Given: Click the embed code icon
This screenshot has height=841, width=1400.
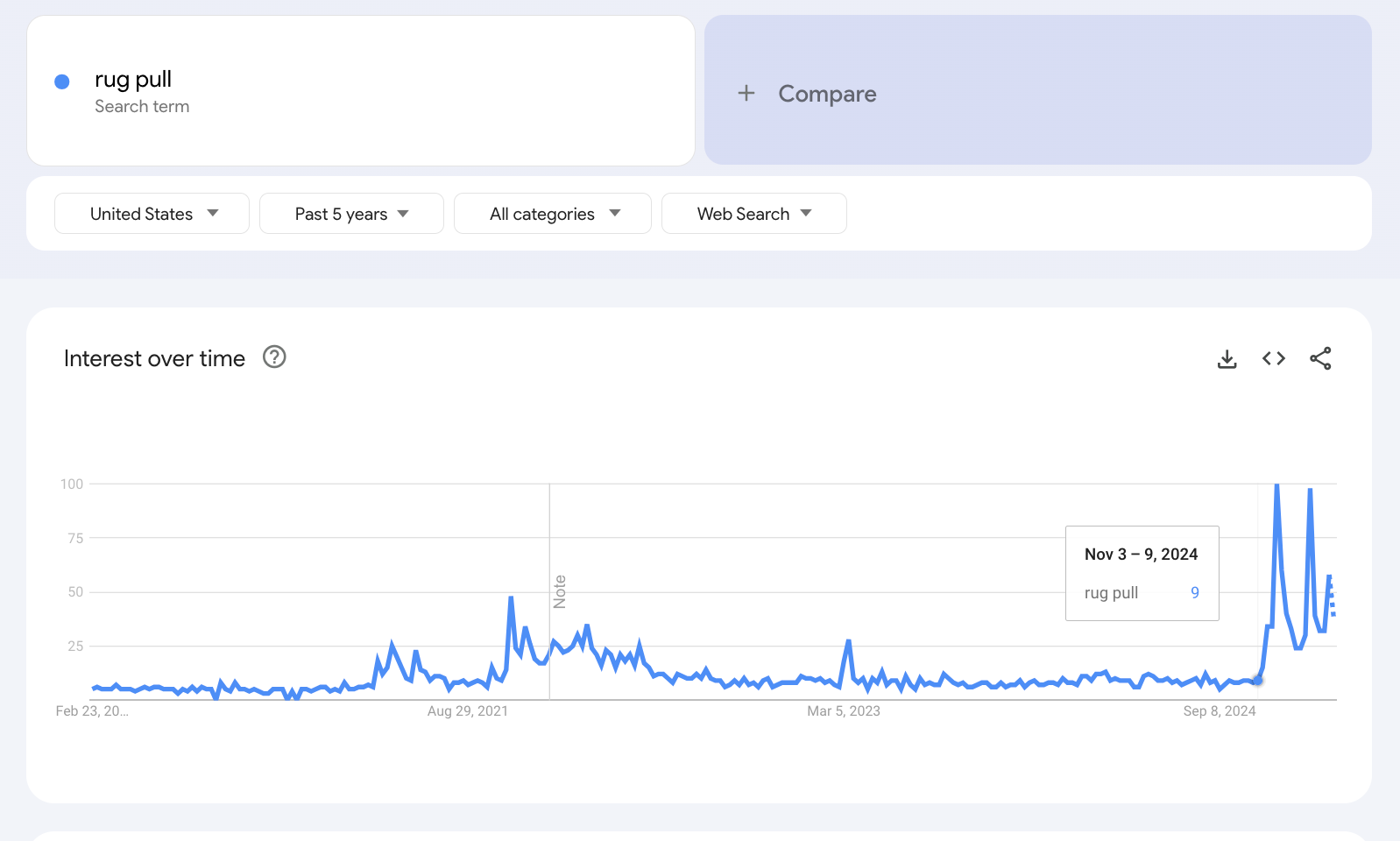Looking at the screenshot, I should (1273, 358).
